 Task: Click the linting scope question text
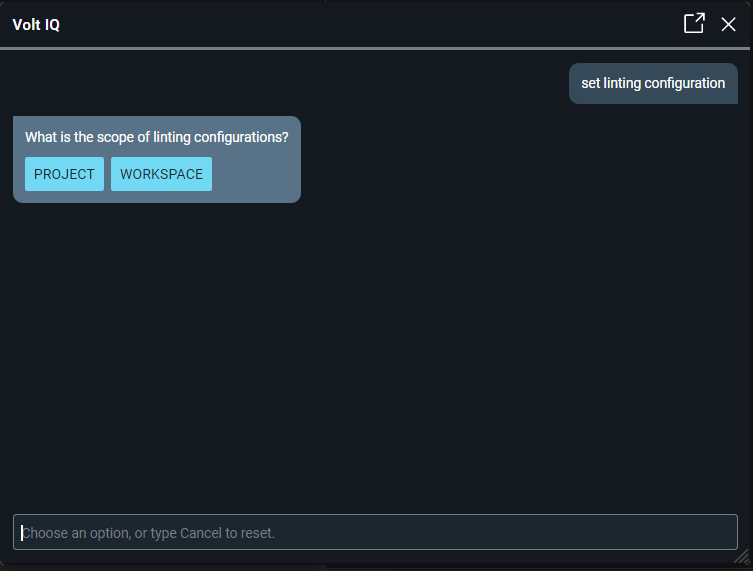point(156,137)
